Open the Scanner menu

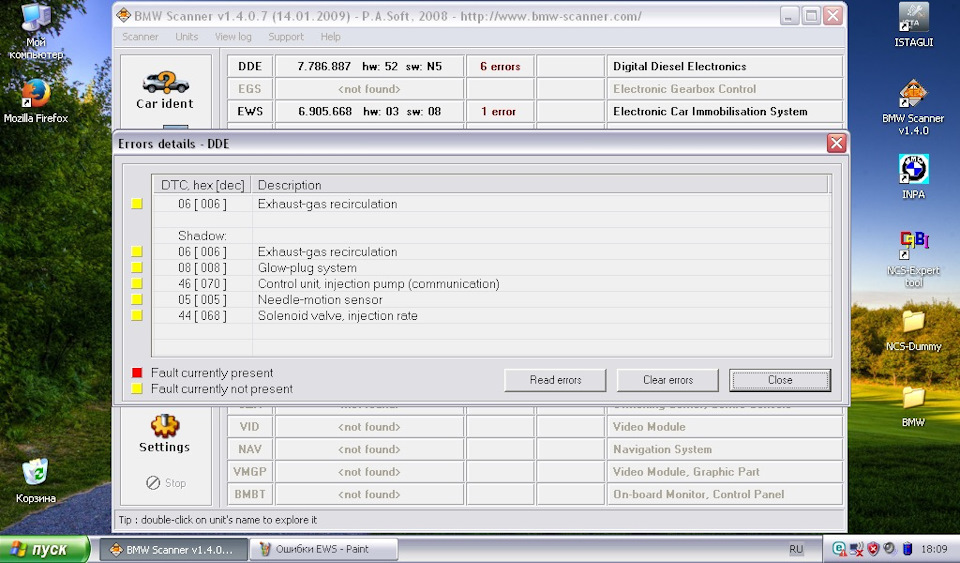click(140, 37)
